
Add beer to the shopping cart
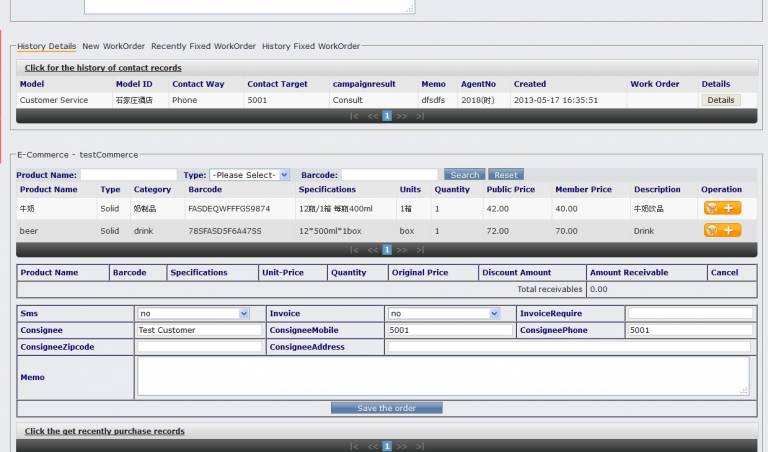coord(722,230)
